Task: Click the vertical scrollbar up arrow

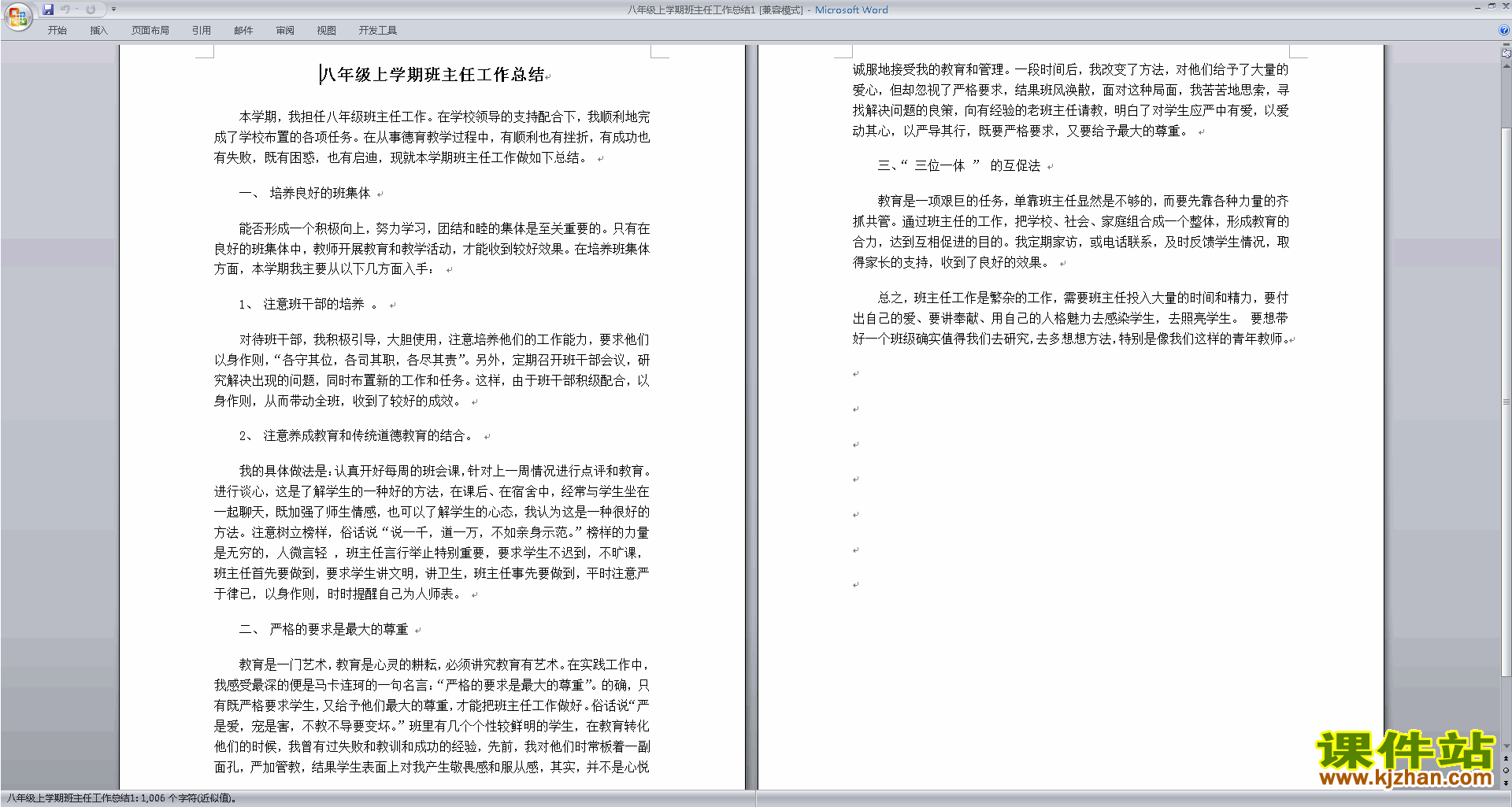Action: [x=1506, y=66]
